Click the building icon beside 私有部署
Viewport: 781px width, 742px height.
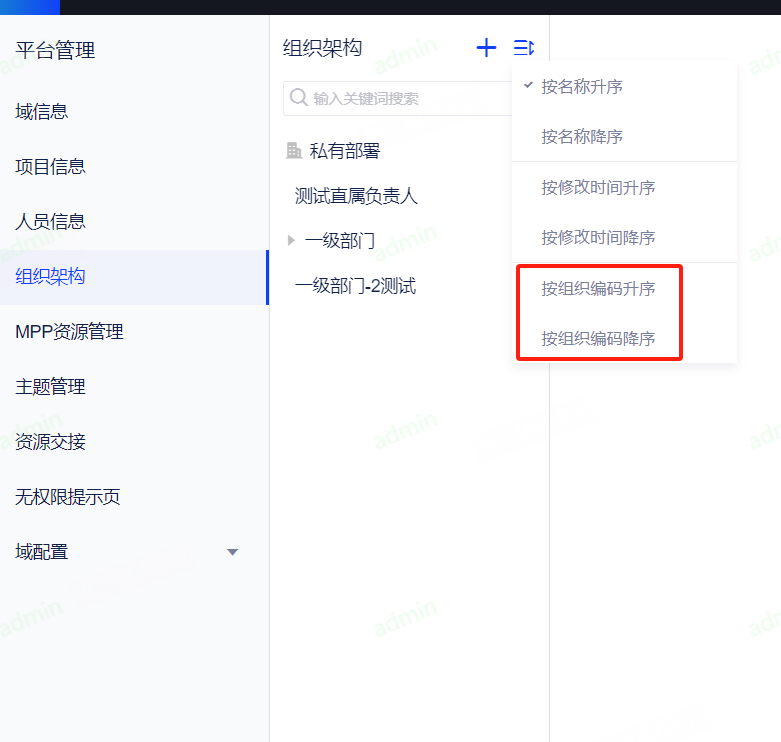coord(294,151)
